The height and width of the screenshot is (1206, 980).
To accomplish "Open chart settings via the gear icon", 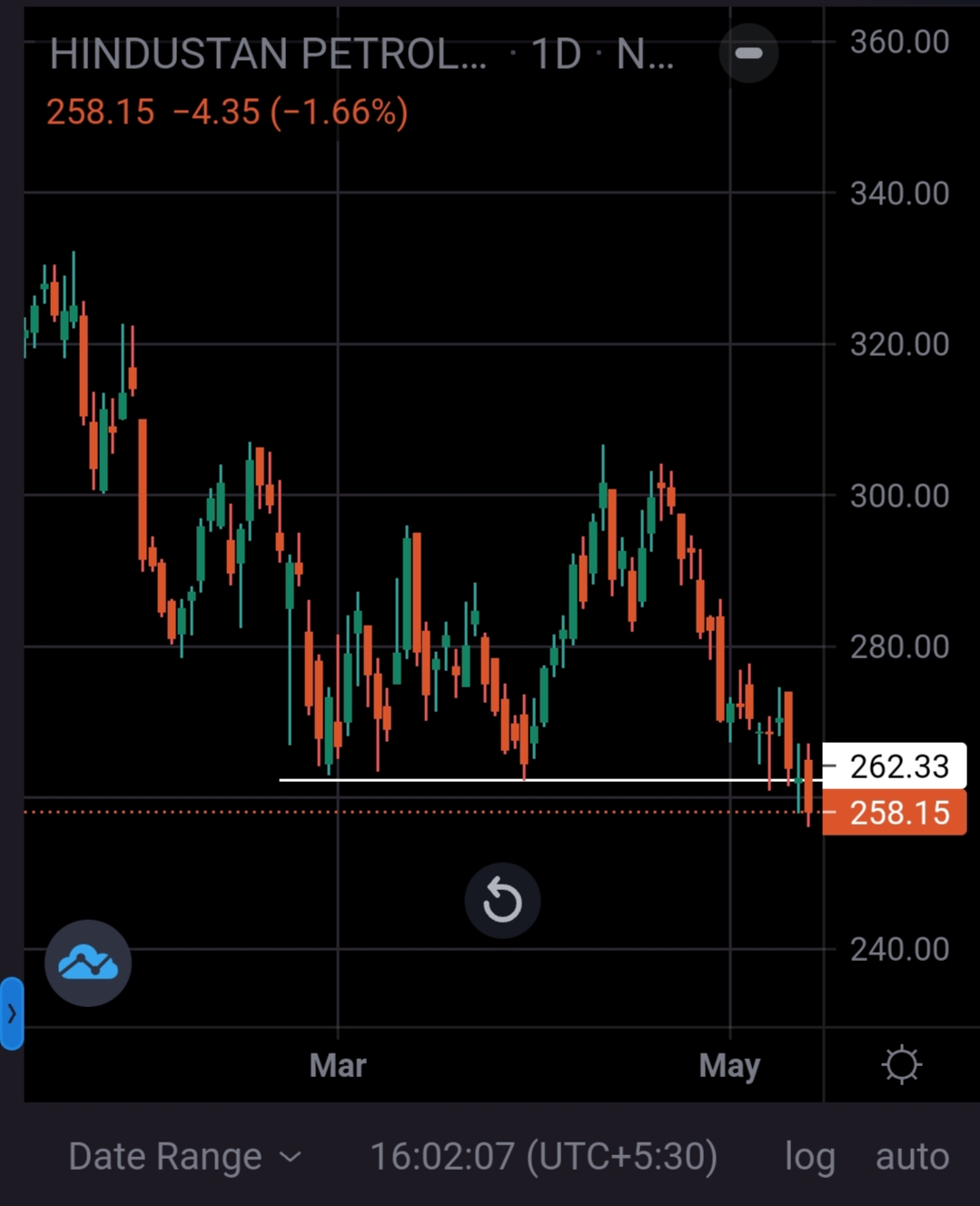I will (901, 1065).
